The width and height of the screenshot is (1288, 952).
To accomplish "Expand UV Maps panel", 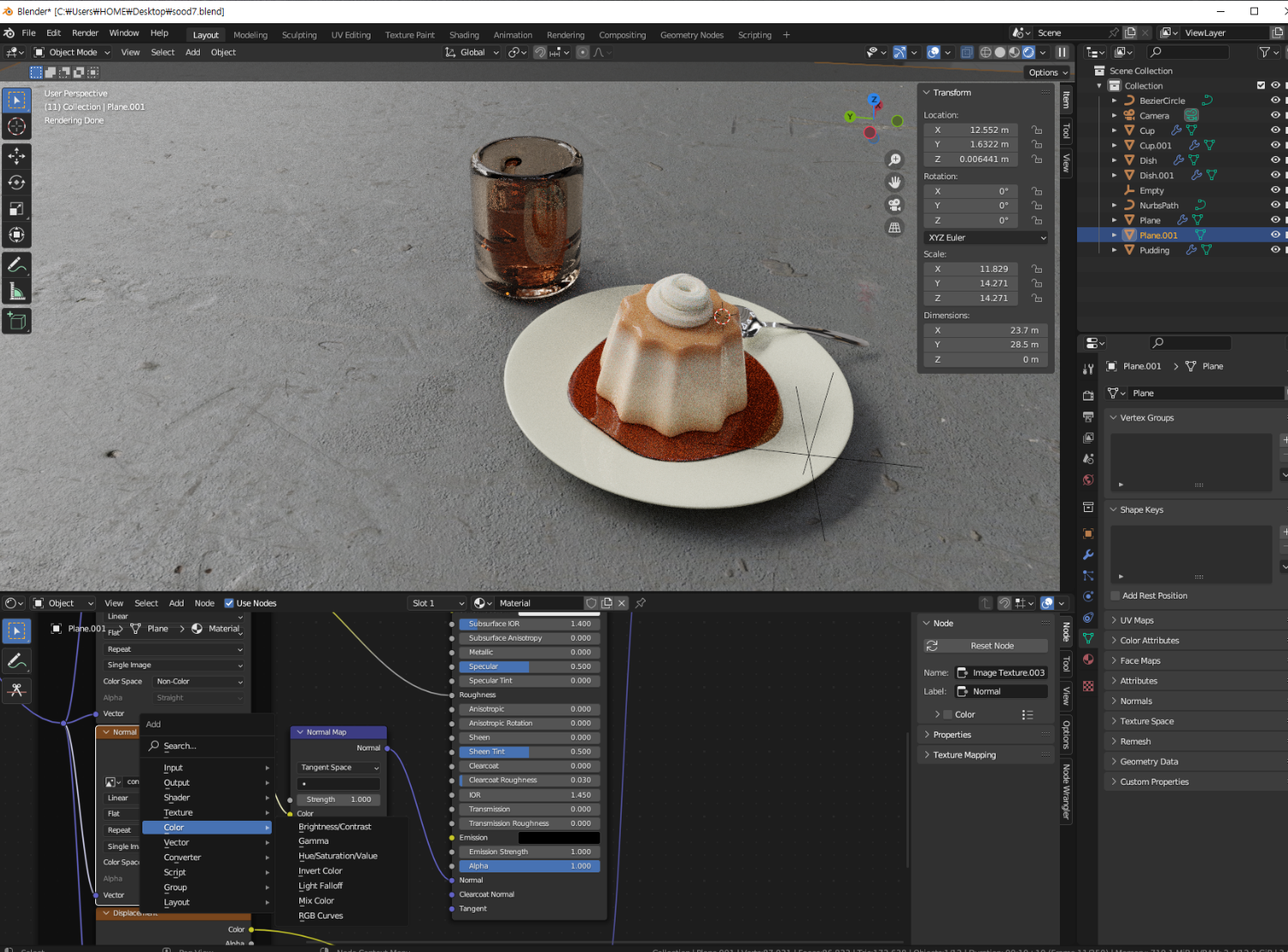I will pyautogui.click(x=1136, y=620).
